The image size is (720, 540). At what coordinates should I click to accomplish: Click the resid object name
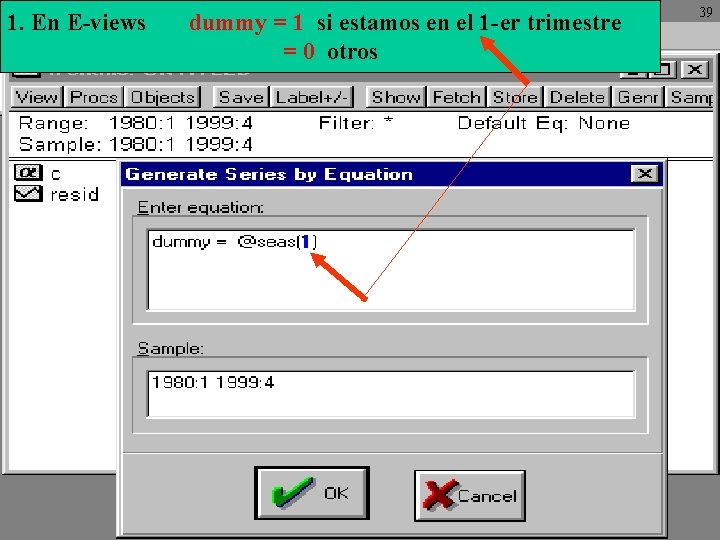[x=74, y=194]
